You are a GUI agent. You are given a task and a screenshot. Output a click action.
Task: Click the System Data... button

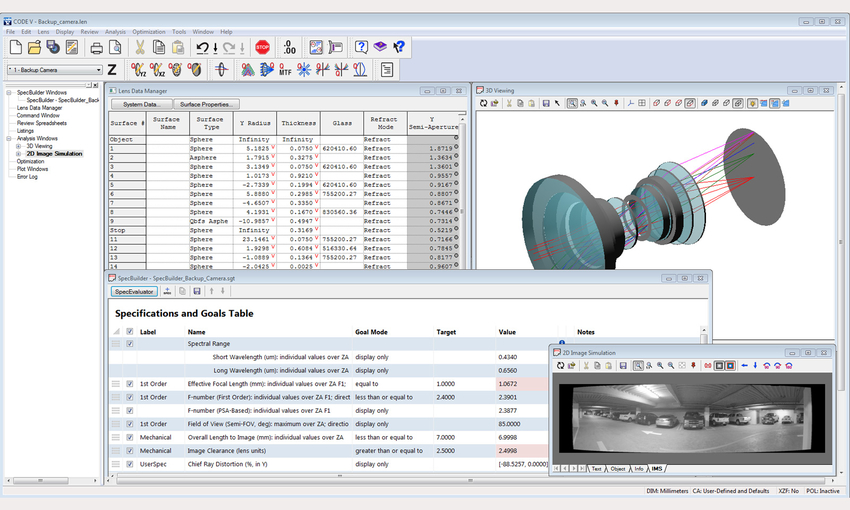click(140, 104)
